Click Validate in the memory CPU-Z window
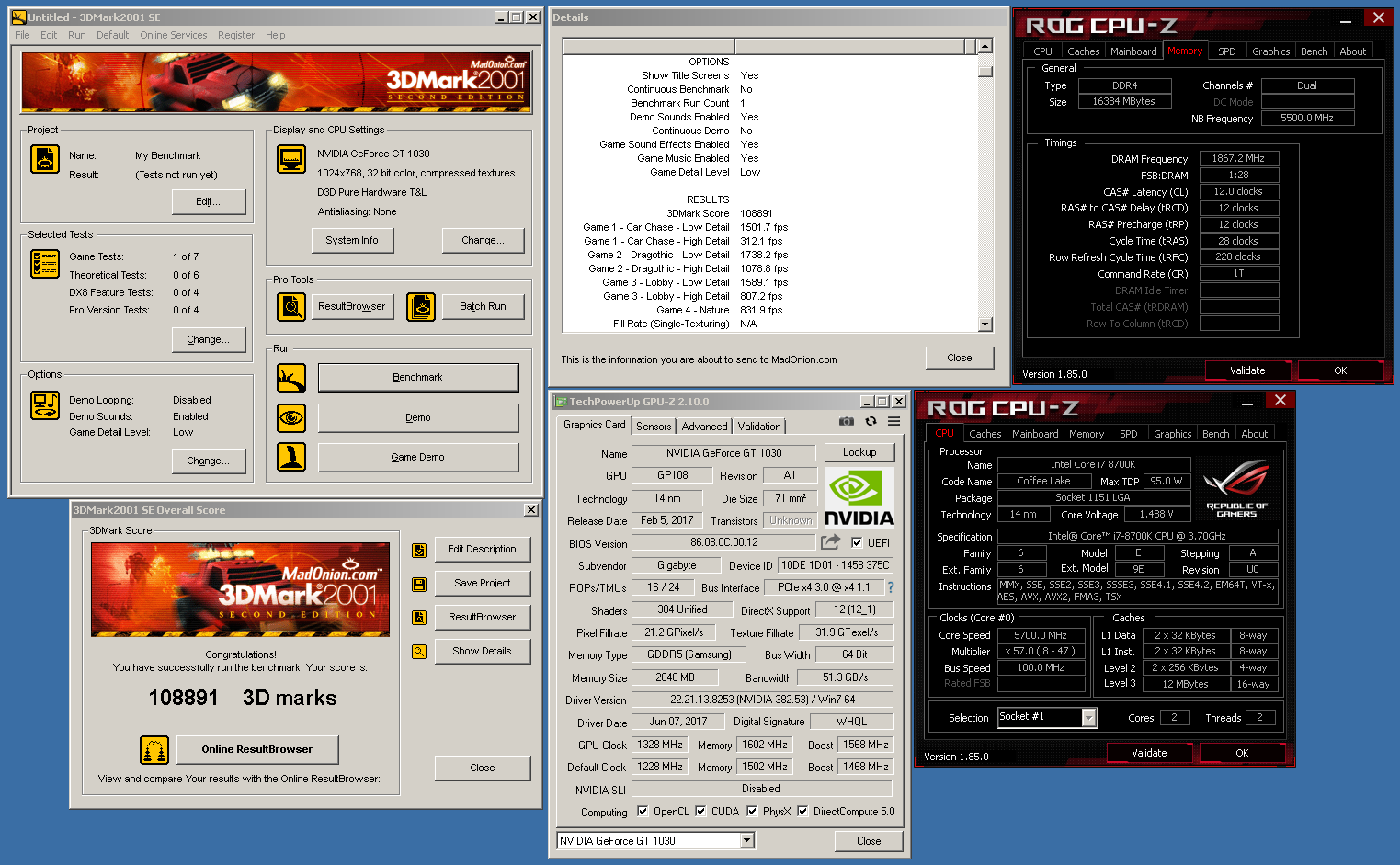This screenshot has height=865, width=1400. 1247,370
